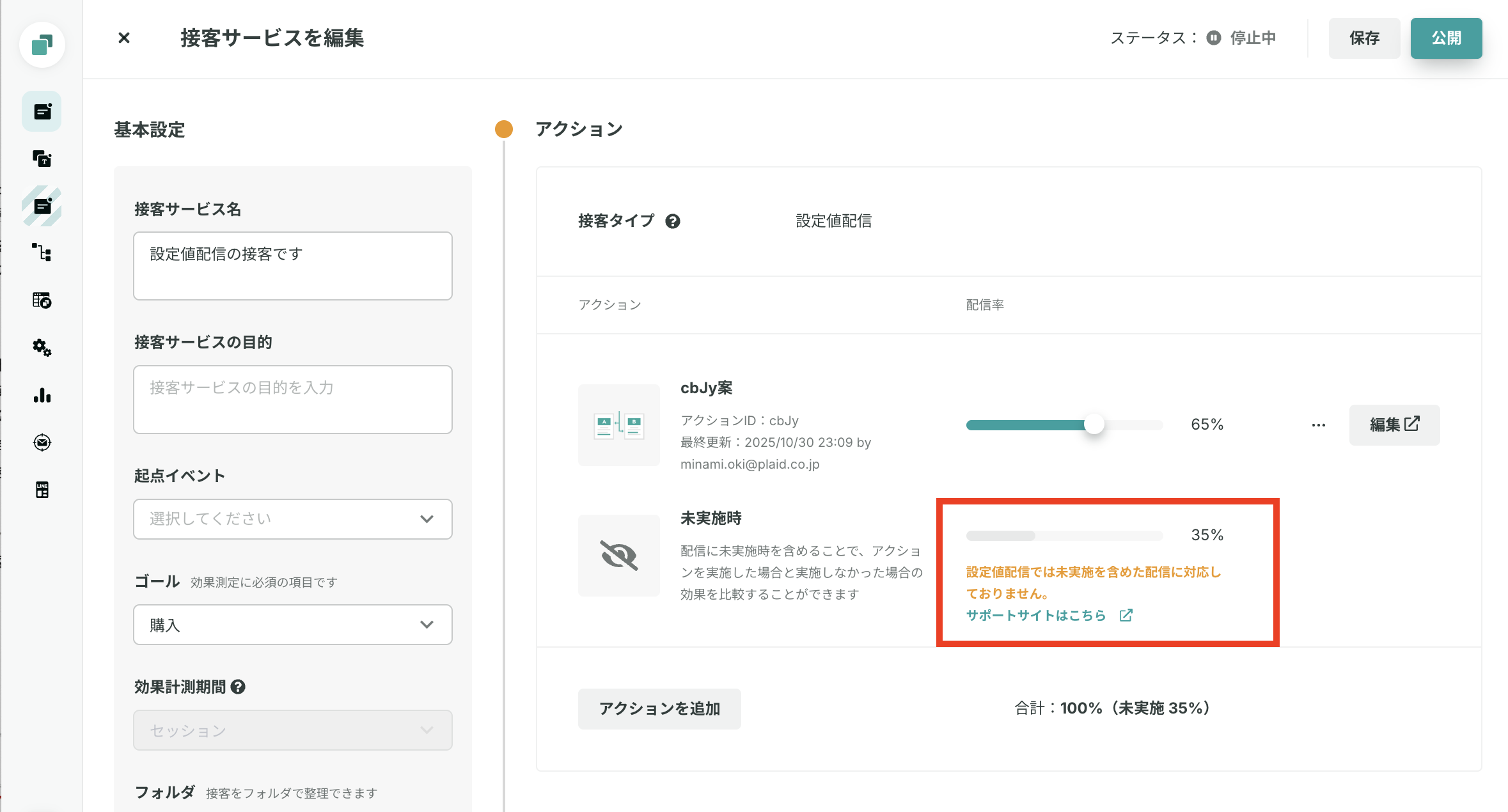Screen dimensions: 1508x812
Task: Open the three-dot menu for cbJy案
Action: (1318, 425)
